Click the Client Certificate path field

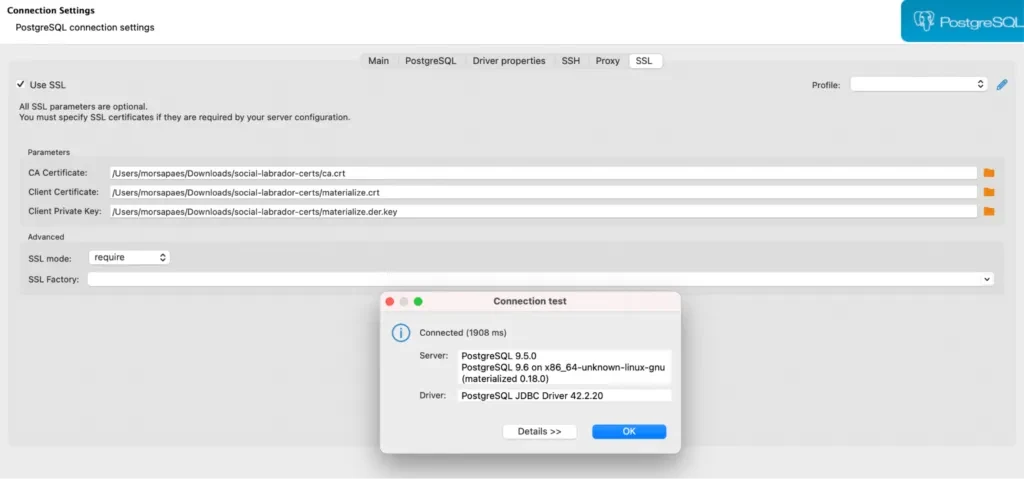pos(543,192)
